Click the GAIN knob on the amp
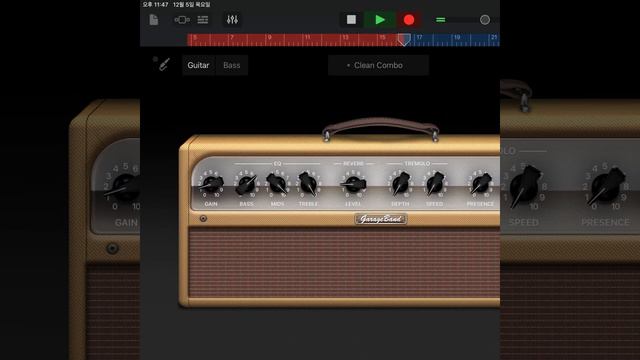The height and width of the screenshot is (360, 640). 211,184
